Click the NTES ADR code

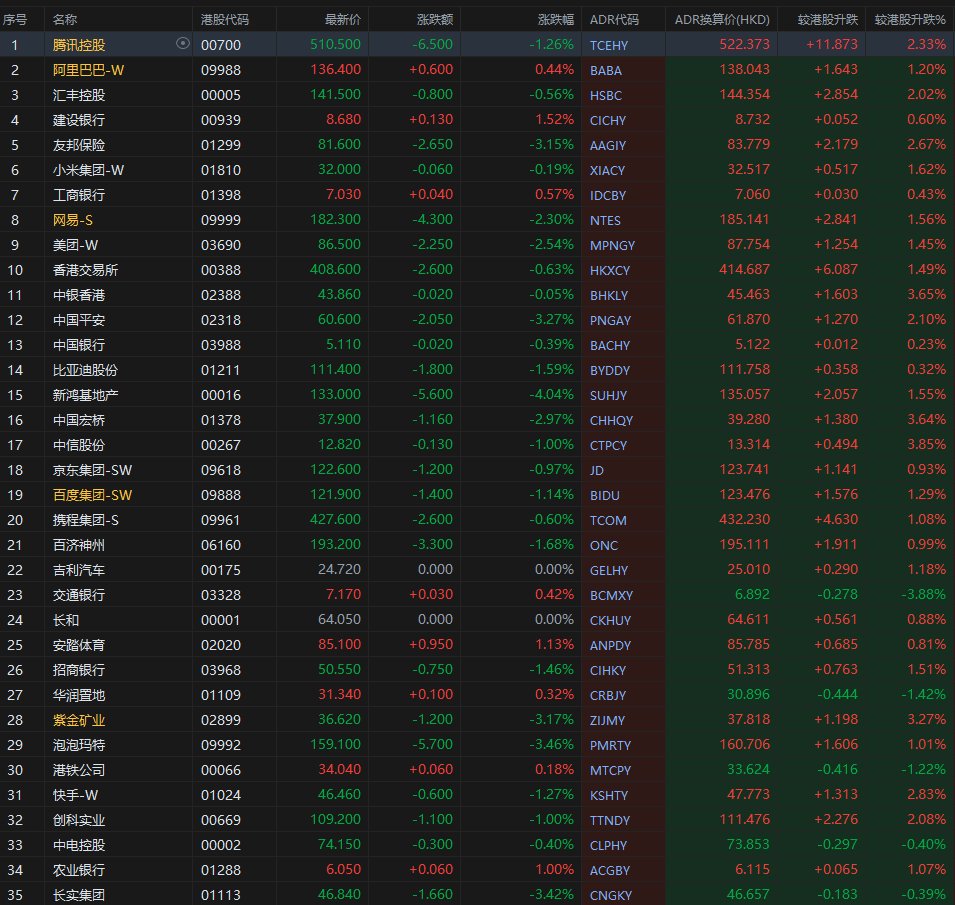tap(605, 220)
